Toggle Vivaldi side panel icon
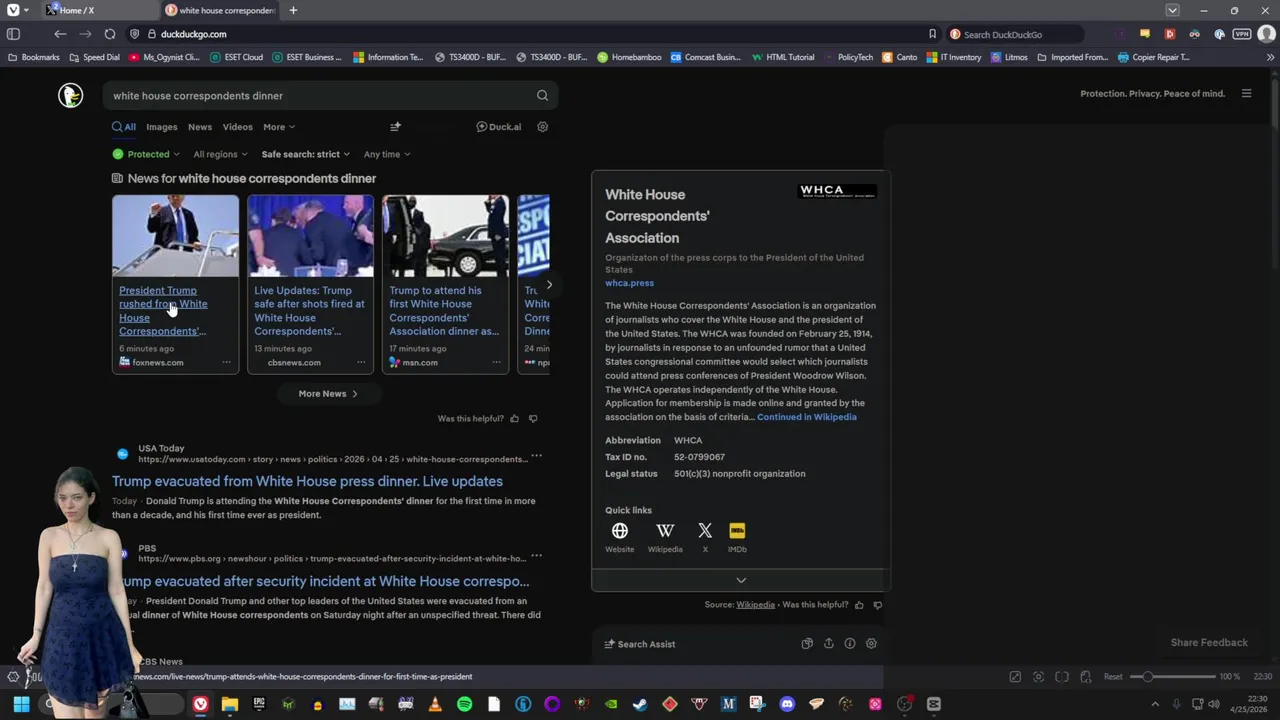The width and height of the screenshot is (1280, 720). coord(13,34)
